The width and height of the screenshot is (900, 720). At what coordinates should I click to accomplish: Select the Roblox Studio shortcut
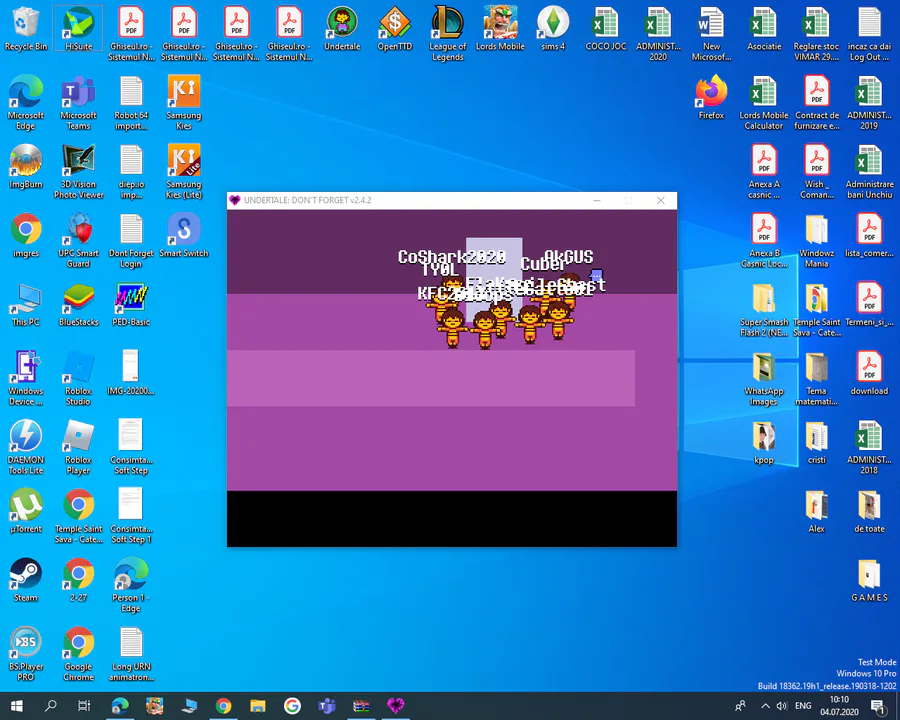click(x=79, y=378)
